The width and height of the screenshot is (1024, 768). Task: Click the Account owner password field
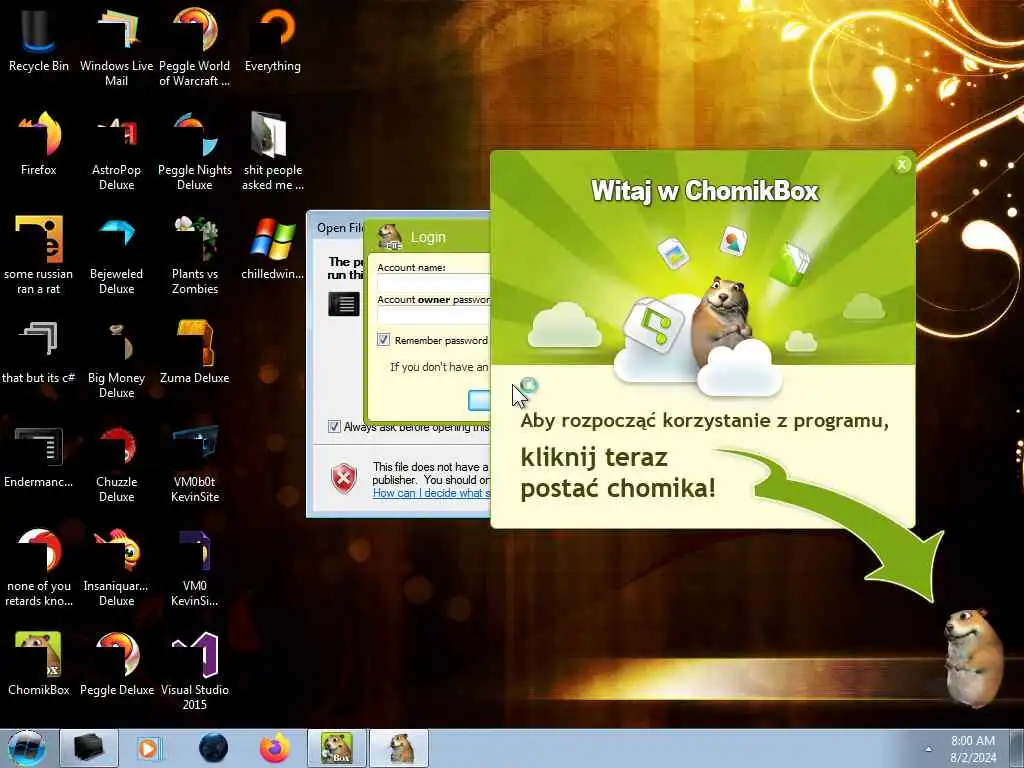(x=434, y=314)
